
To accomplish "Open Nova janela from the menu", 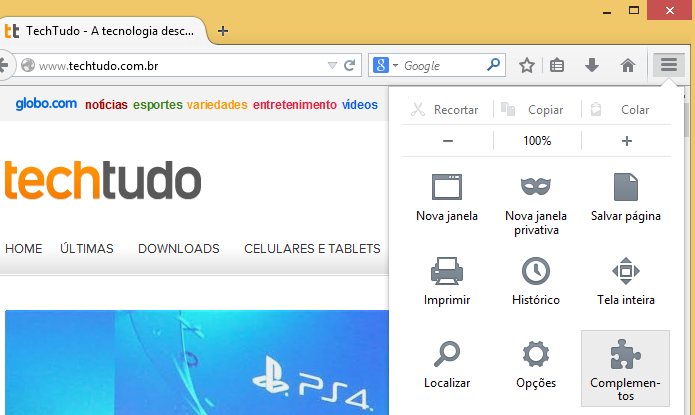I will 447,197.
